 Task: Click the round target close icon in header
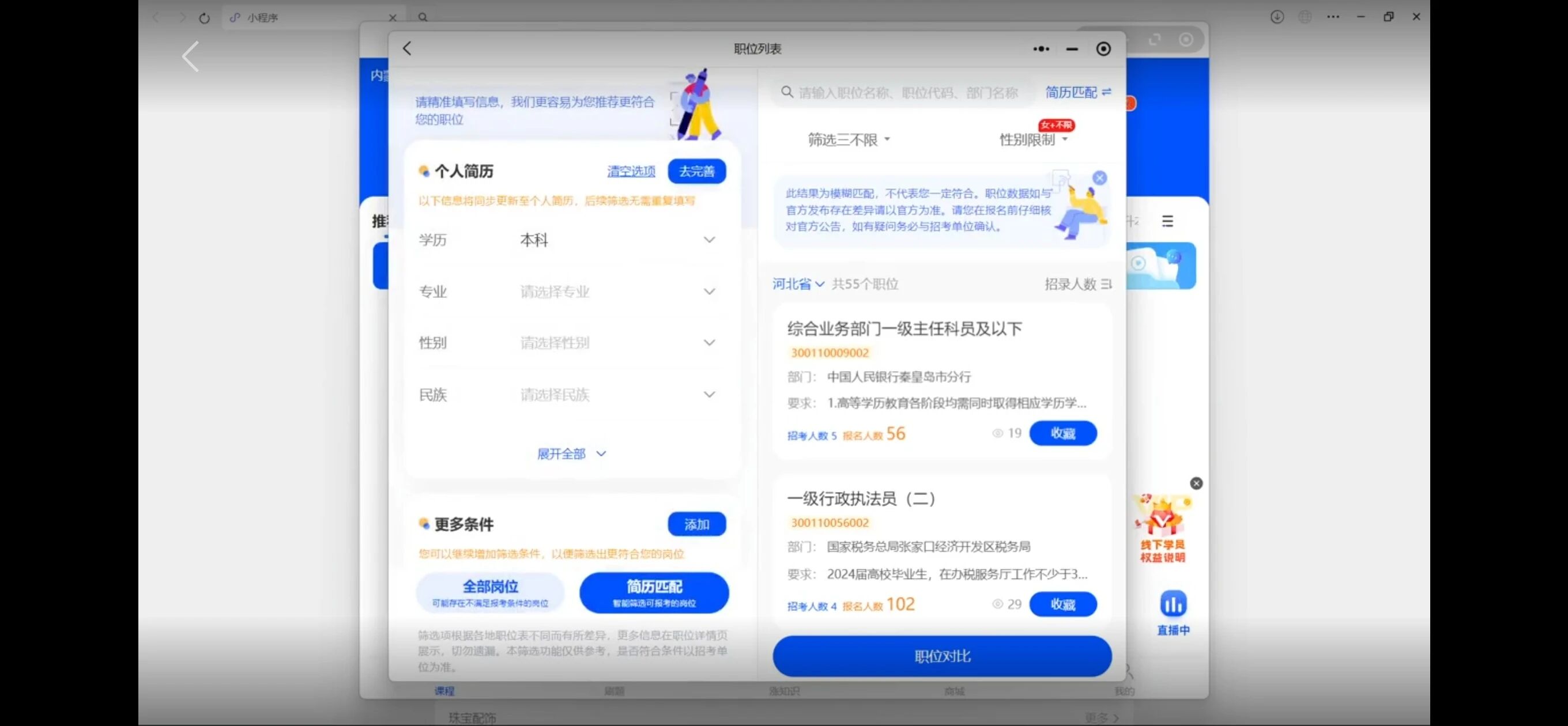pos(1103,48)
